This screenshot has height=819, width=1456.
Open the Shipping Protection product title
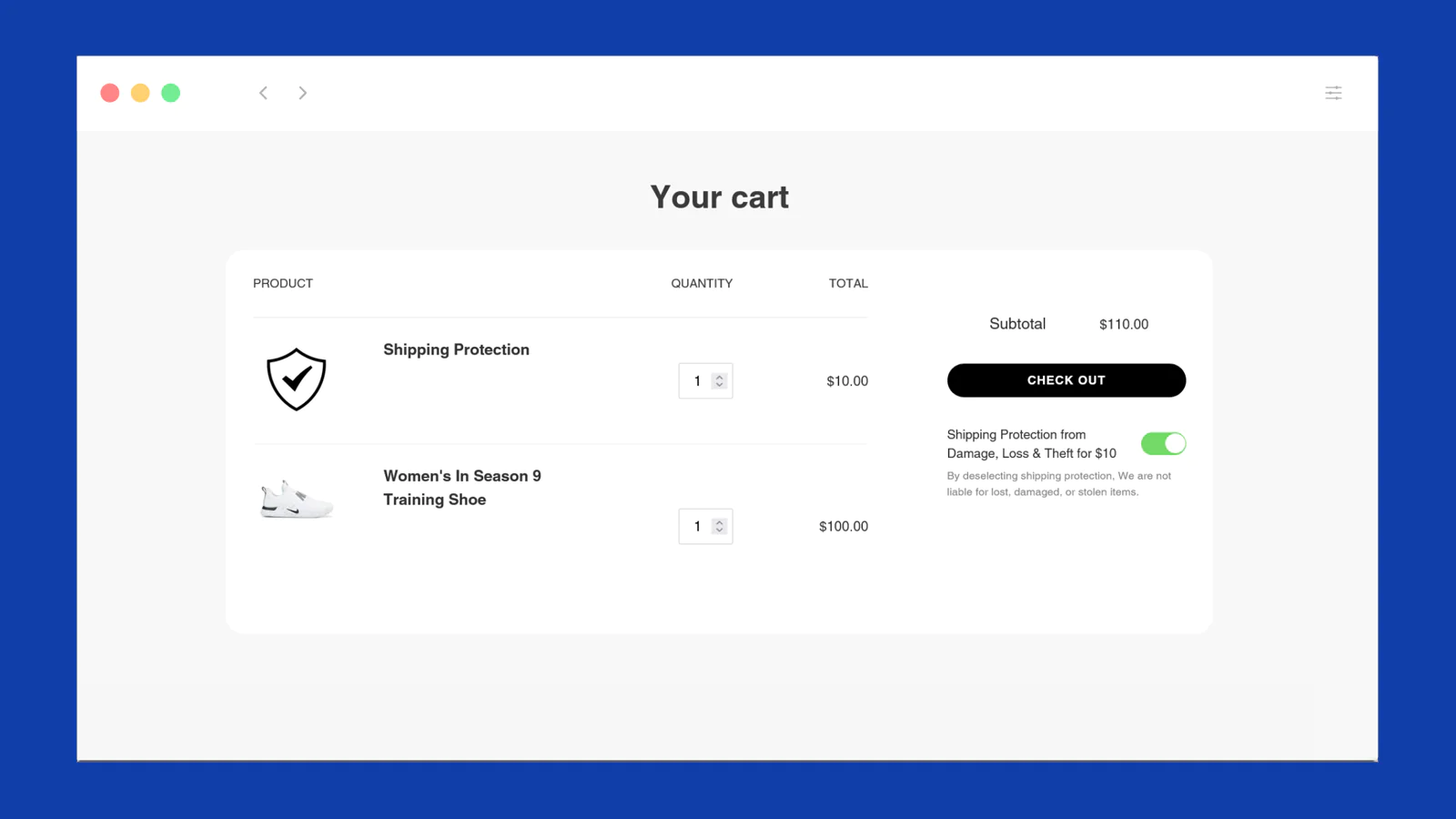pos(456,349)
